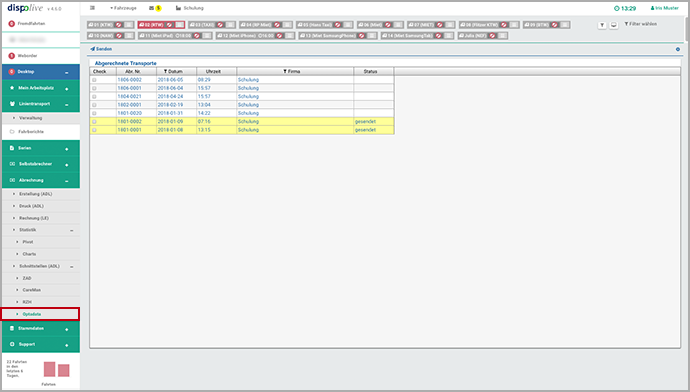Expand the Stammdaten sidebar section
The height and width of the screenshot is (392, 690).
coord(40,329)
